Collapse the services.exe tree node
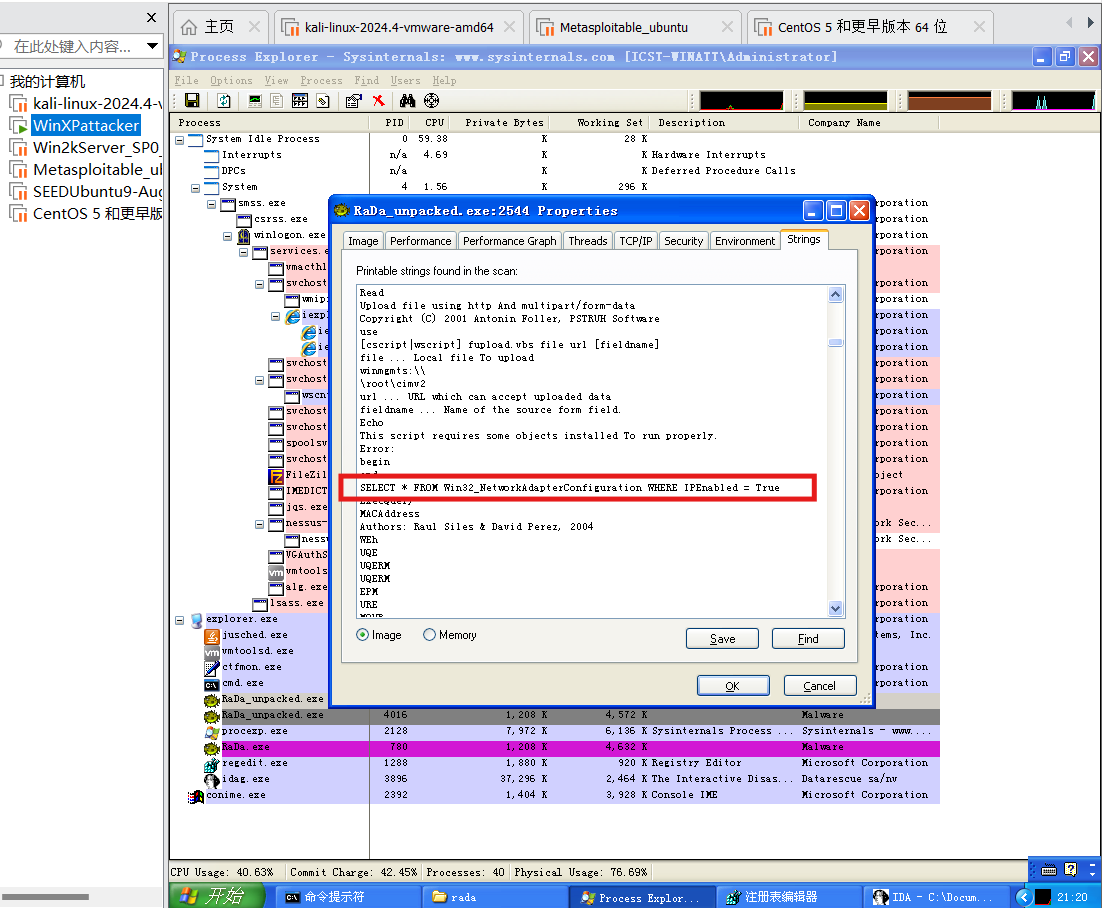This screenshot has height=908, width=1102. click(244, 252)
